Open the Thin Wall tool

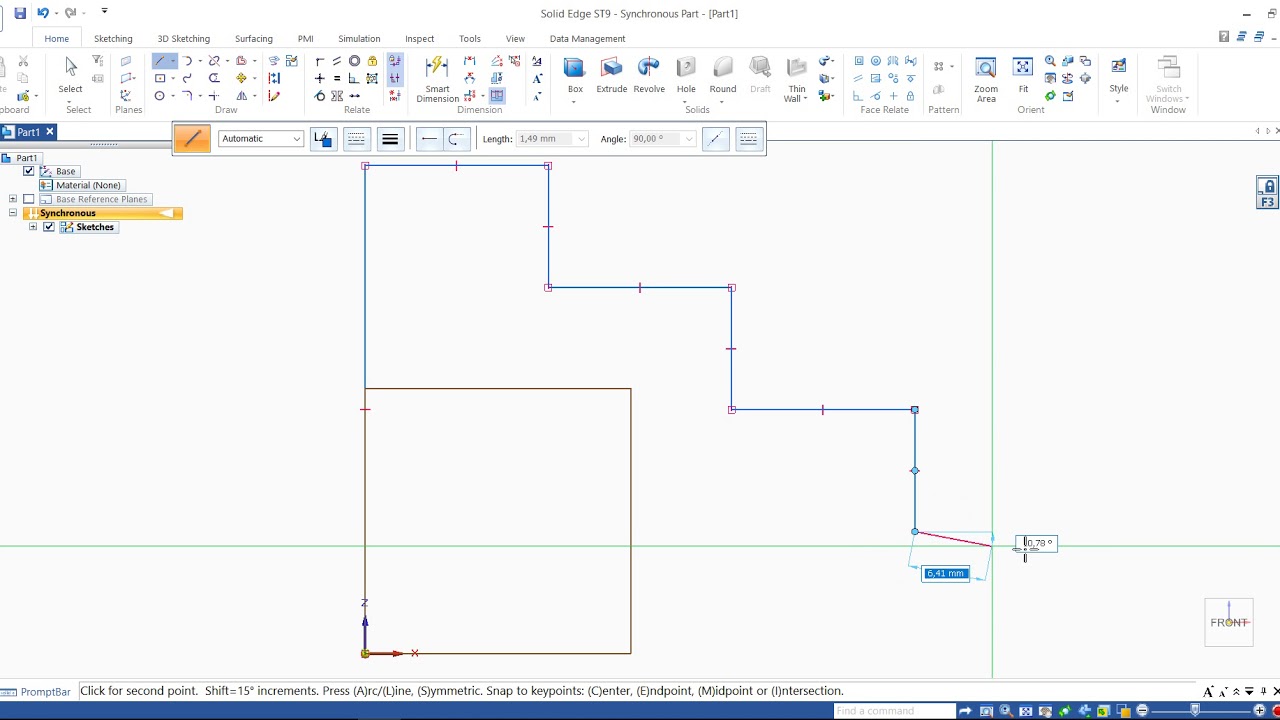[796, 80]
